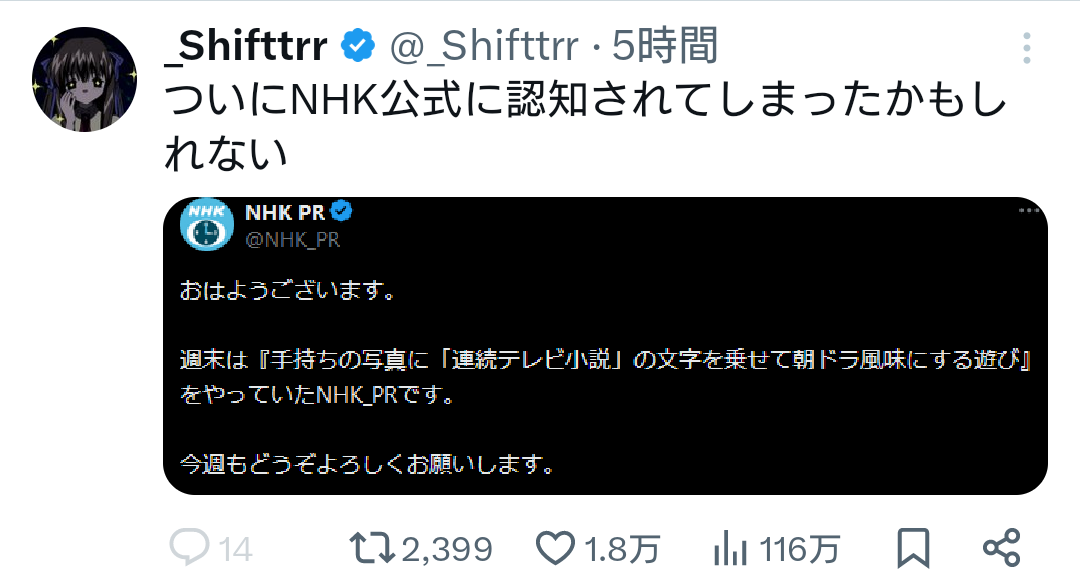Click the NHK PR account name
Screen dimensions: 1080x579
(x=284, y=212)
